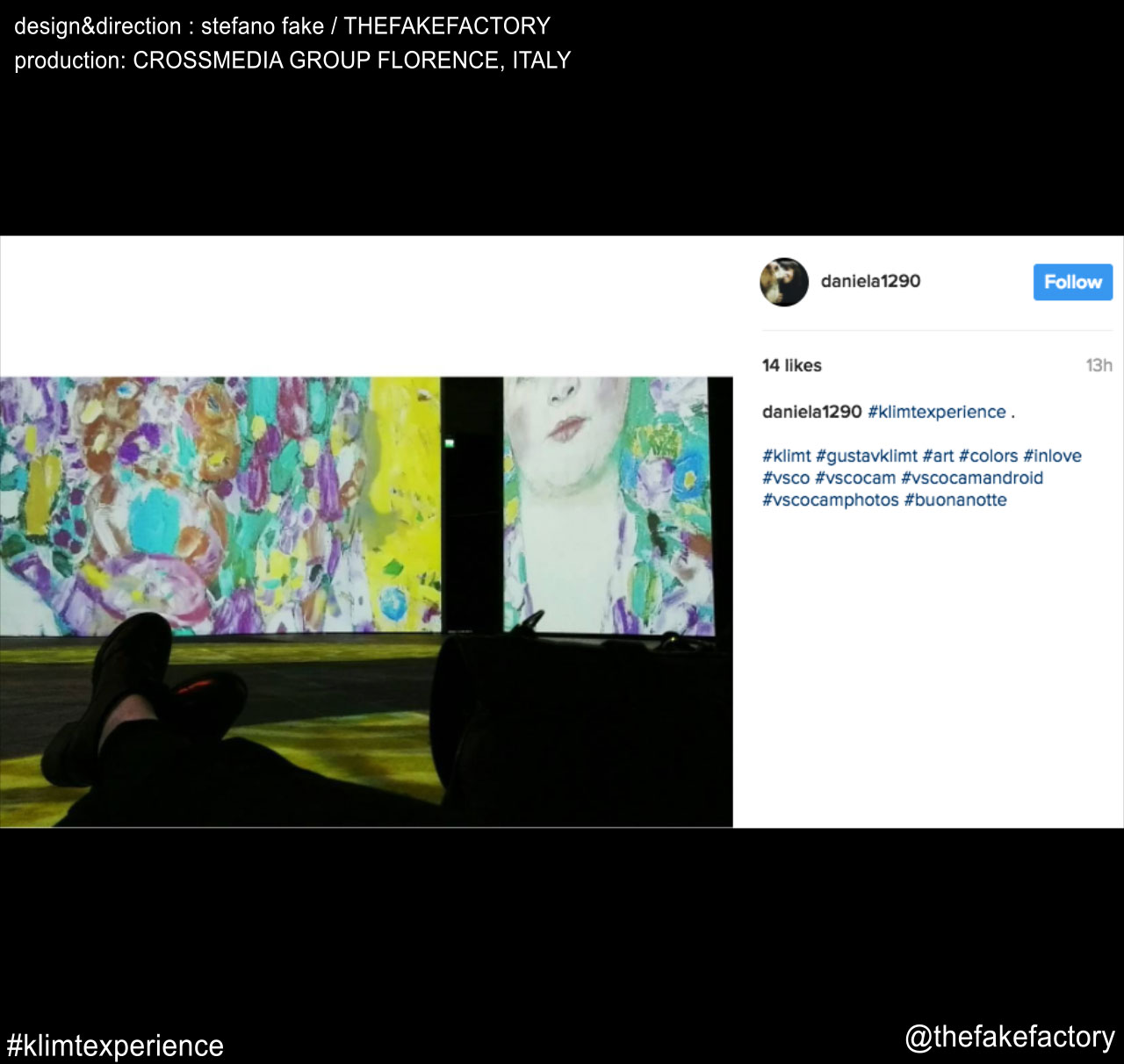Click daniela1290 username in the caption
1124x1064 pixels.
click(x=811, y=412)
